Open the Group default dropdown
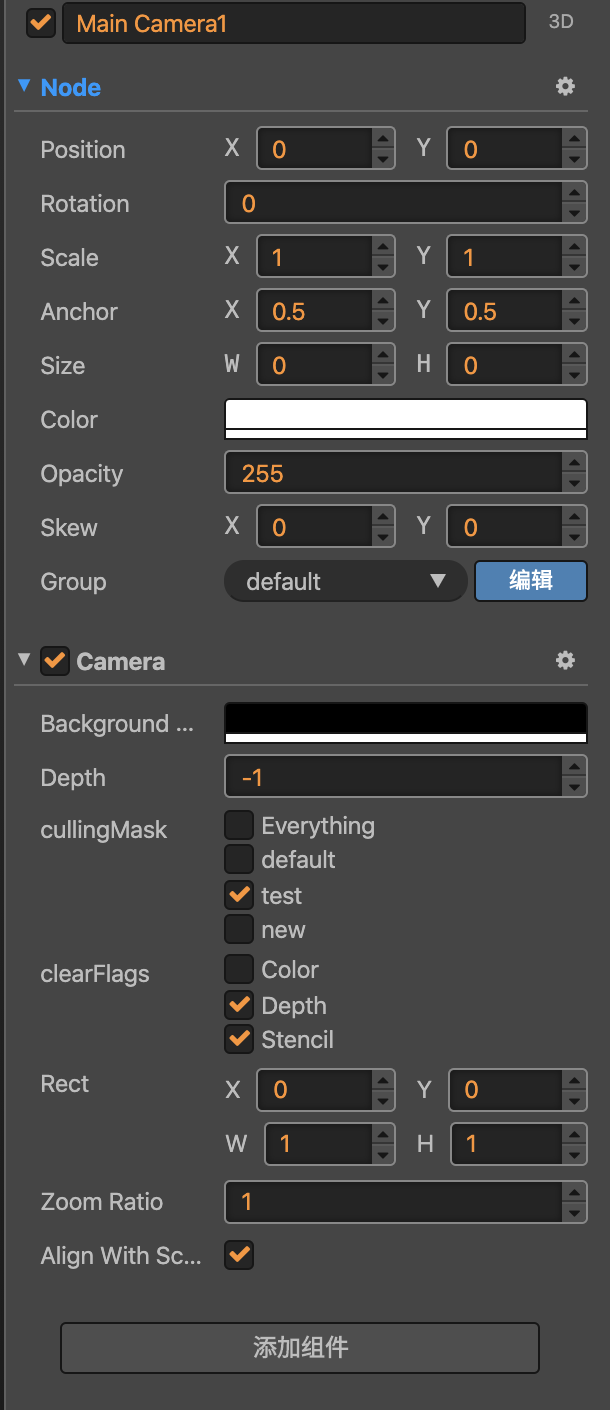The width and height of the screenshot is (610, 1410). point(345,581)
